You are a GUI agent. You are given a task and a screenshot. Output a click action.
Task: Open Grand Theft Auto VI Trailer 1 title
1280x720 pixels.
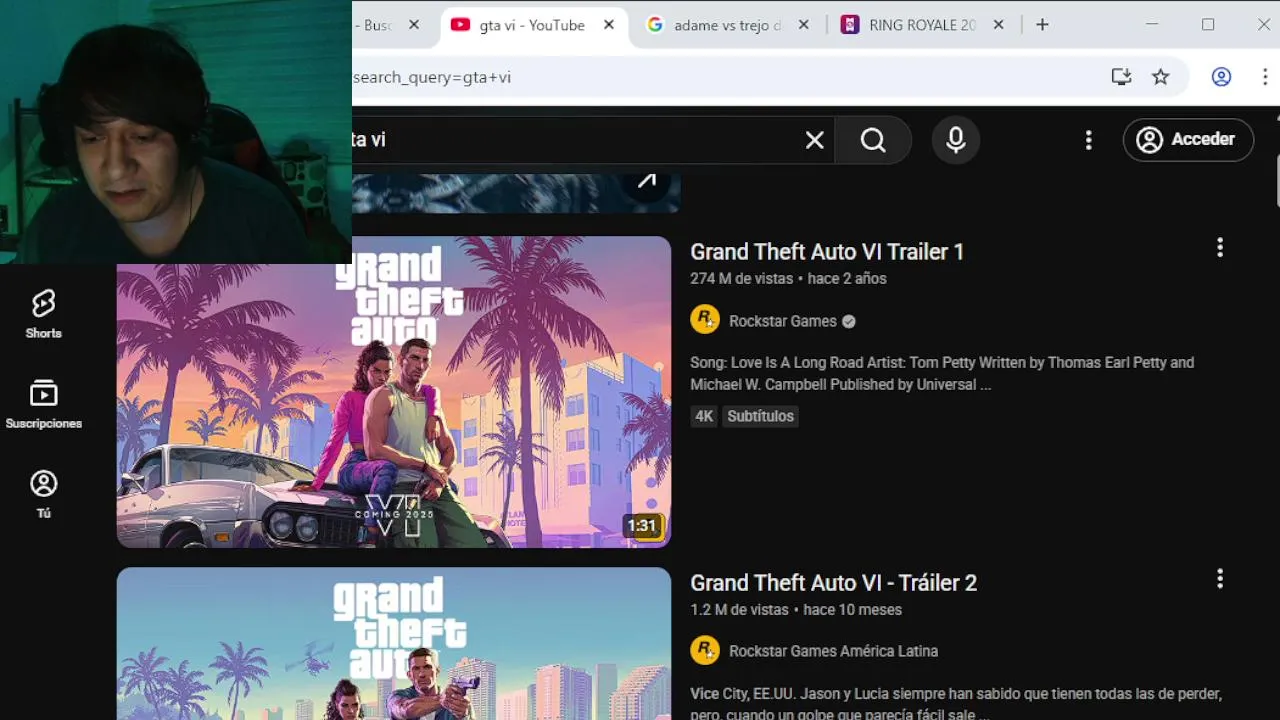[827, 252]
